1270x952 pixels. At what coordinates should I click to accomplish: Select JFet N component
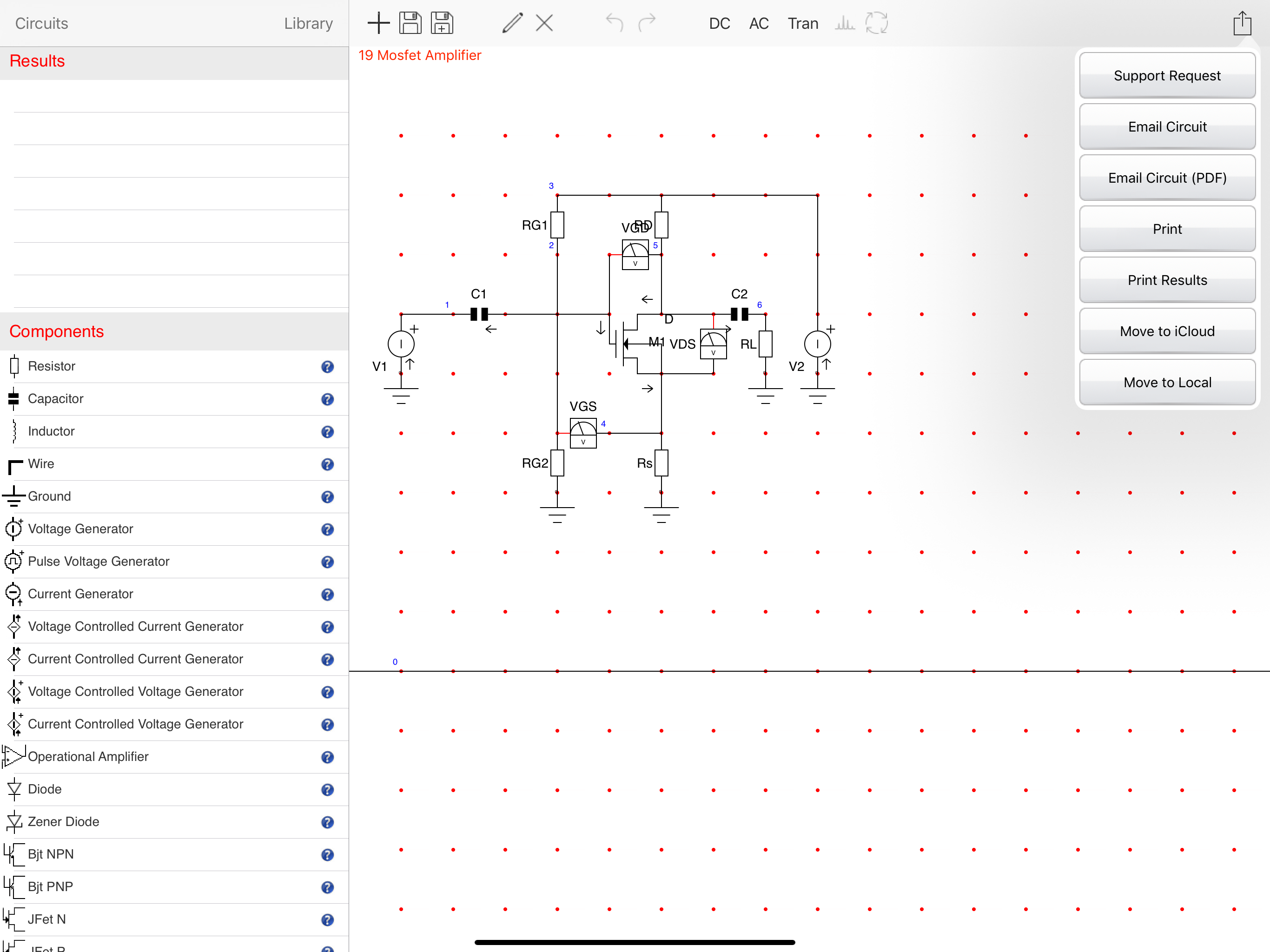[174, 919]
